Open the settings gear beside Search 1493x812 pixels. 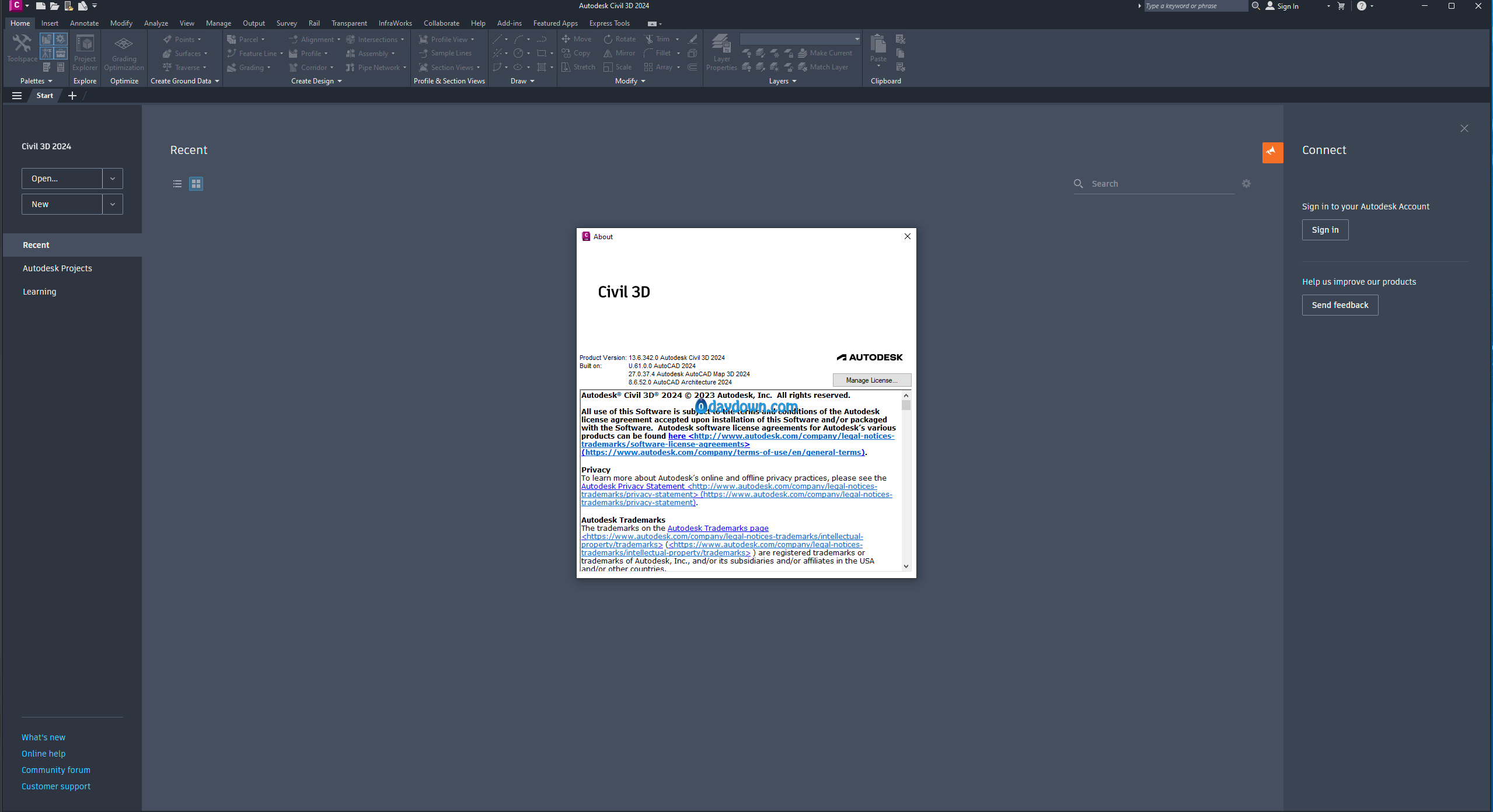tap(1246, 184)
